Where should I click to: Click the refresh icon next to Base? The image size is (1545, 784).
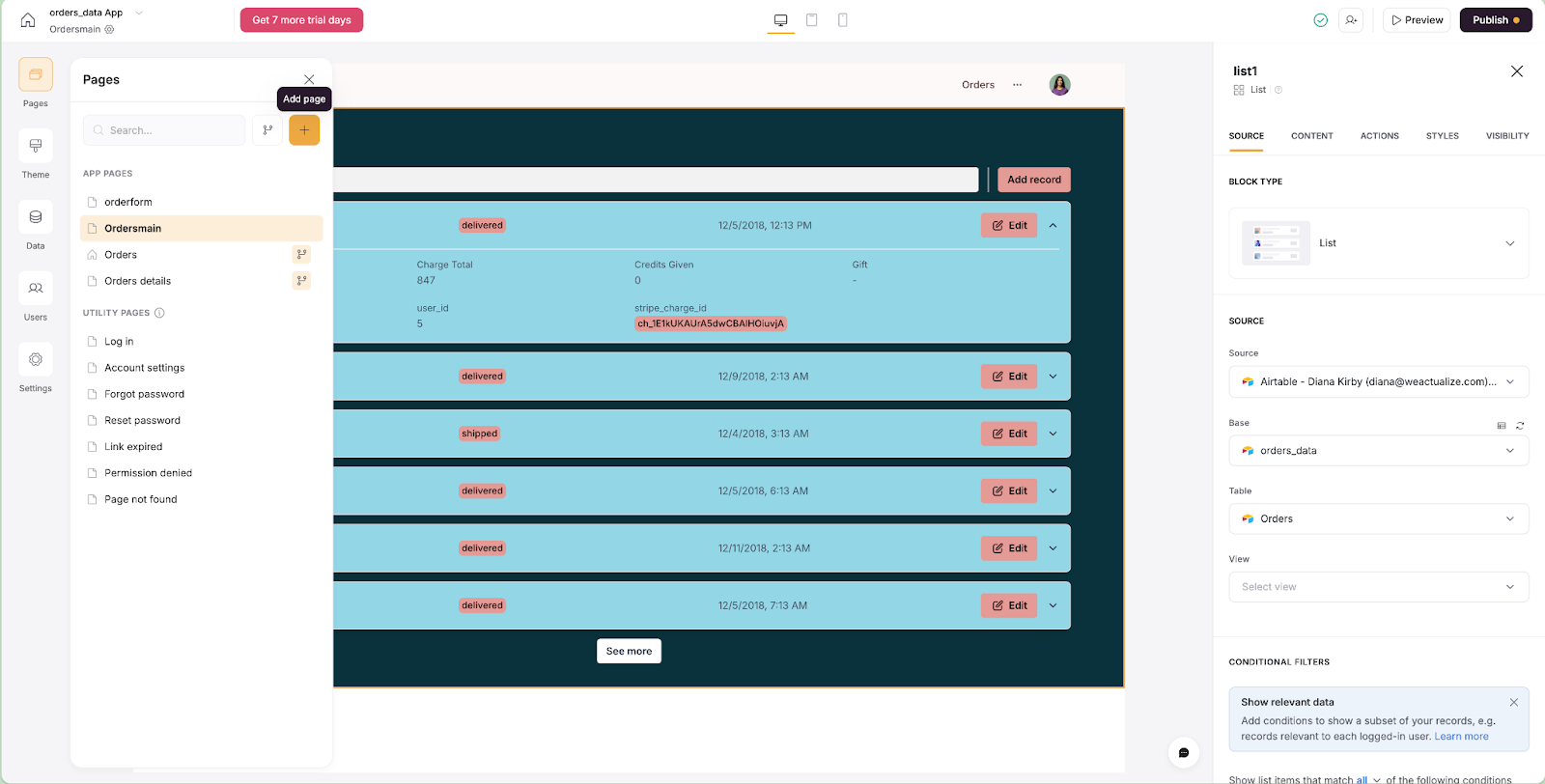point(1520,426)
